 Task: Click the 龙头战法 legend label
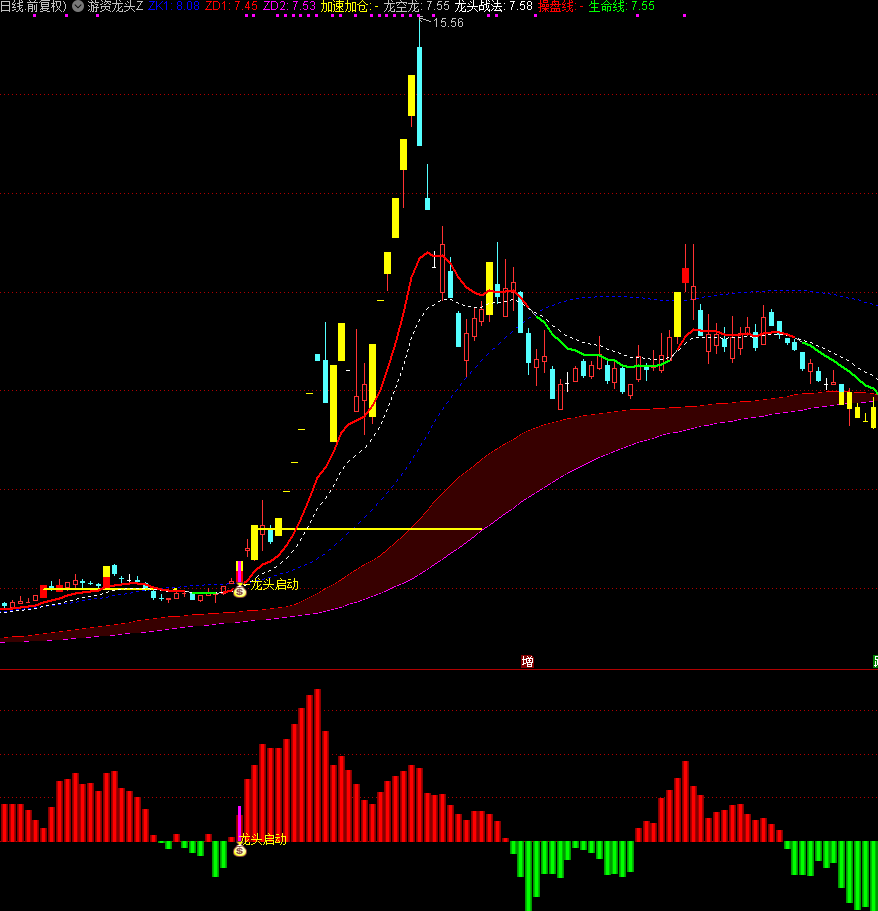click(x=479, y=6)
